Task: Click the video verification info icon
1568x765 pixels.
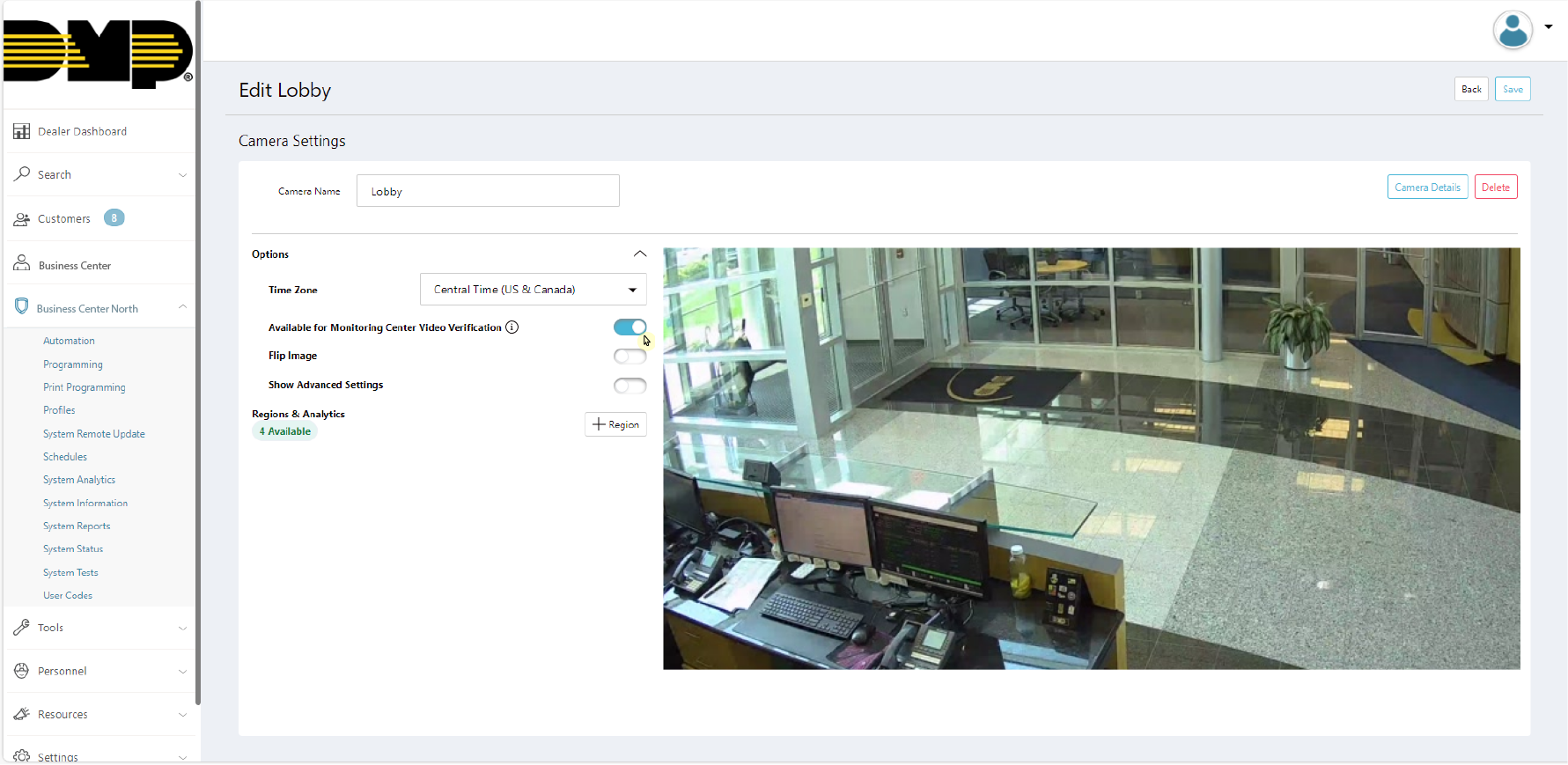Action: [x=512, y=327]
